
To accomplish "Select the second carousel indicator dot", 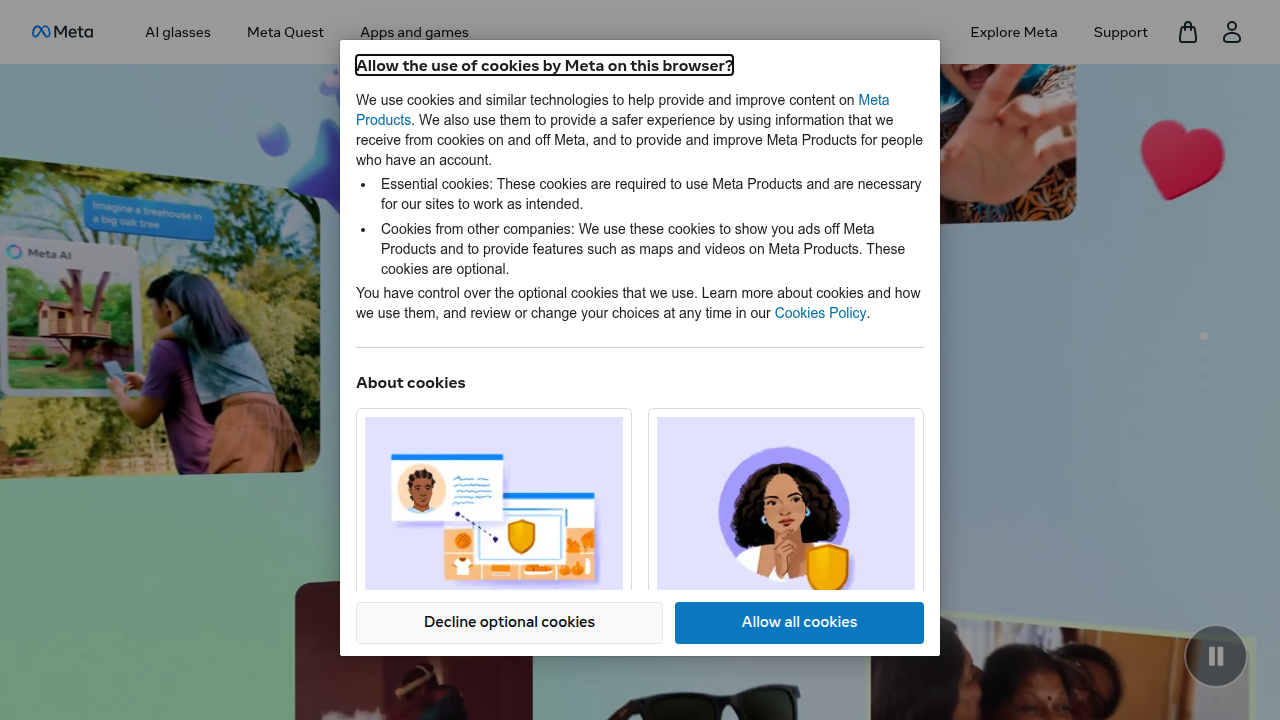I will click(x=1204, y=352).
